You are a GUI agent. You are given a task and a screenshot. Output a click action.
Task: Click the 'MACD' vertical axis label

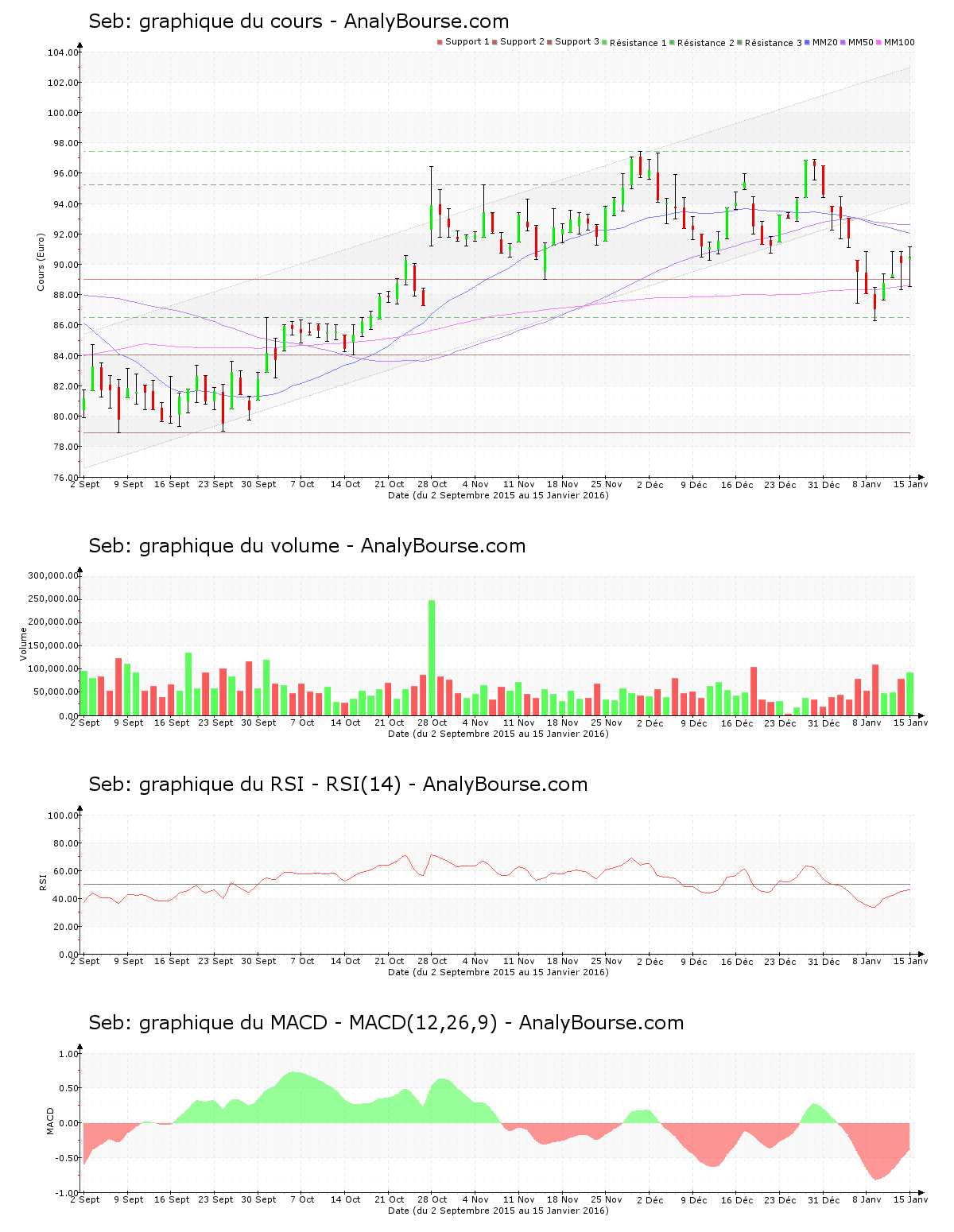click(x=50, y=1121)
